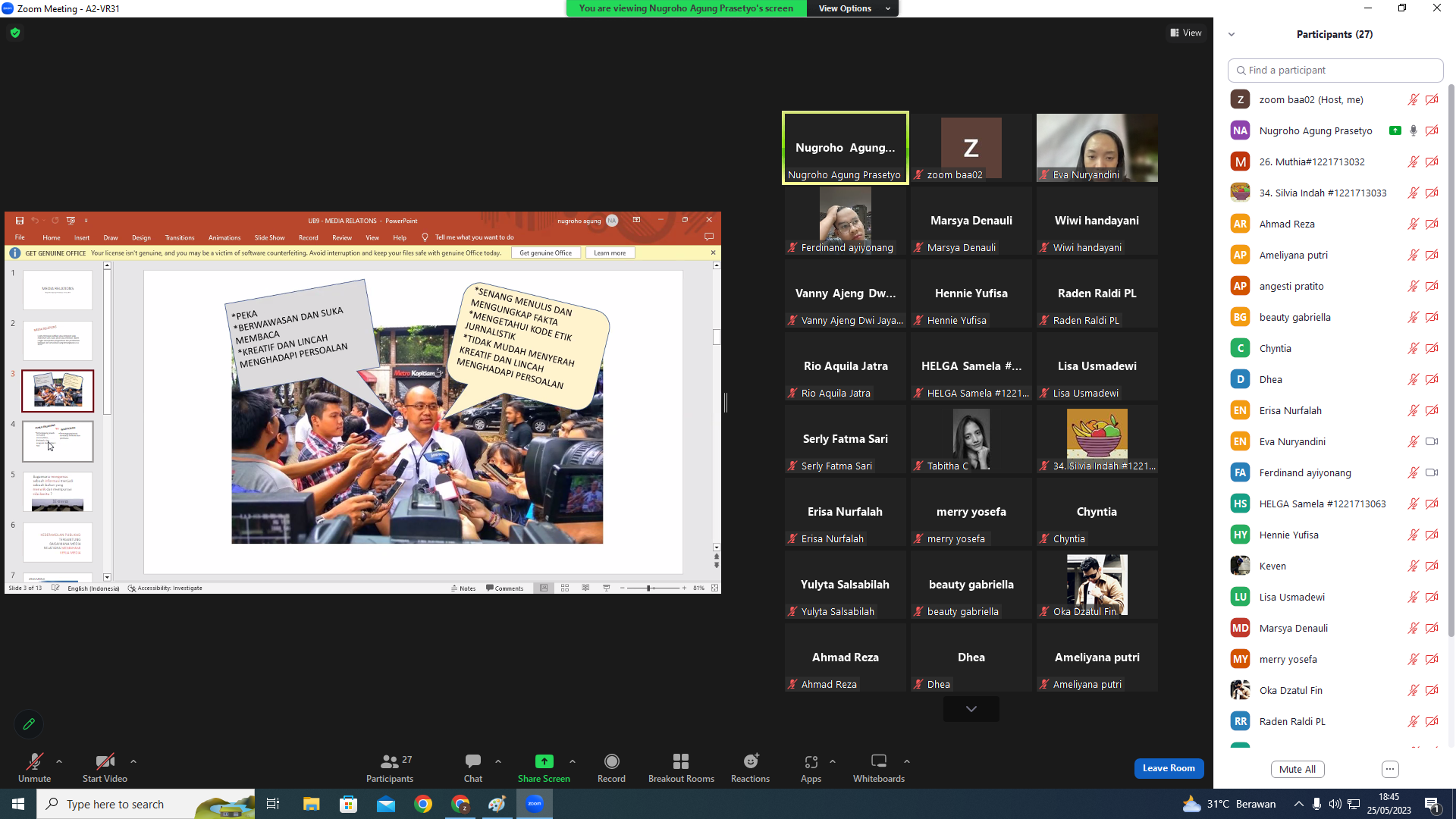1456x819 pixels.
Task: Expand the arrow beside the Apps button
Action: click(x=833, y=761)
